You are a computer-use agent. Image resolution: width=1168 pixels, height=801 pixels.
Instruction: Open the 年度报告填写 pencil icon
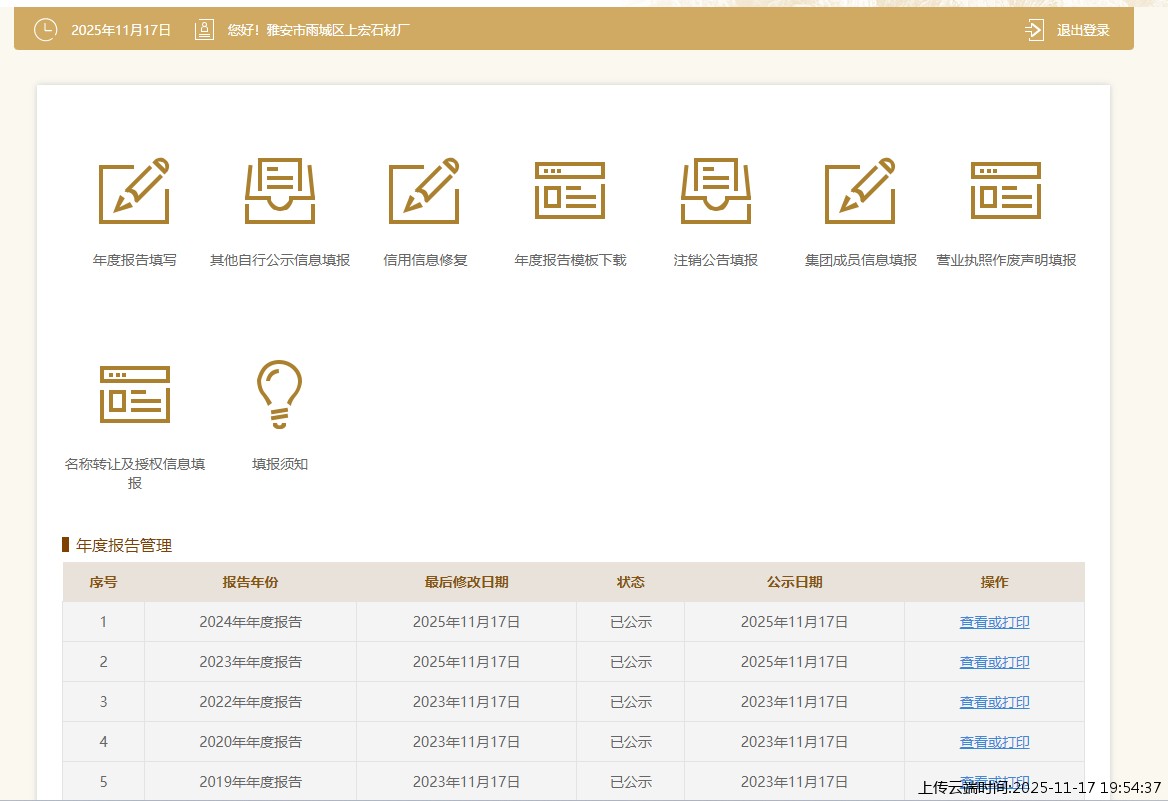tap(134, 191)
